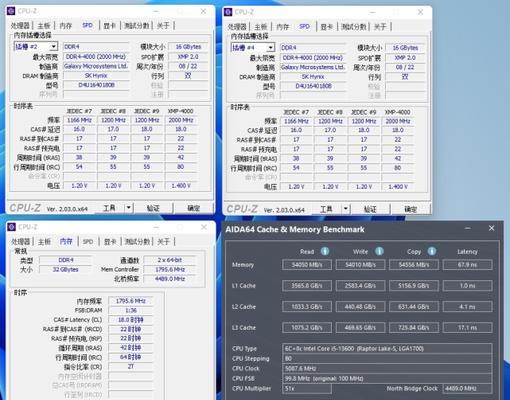Click the CPU-Z app icon in slot #2 window
Image resolution: width=510 pixels, height=400 pixels.
point(11,11)
